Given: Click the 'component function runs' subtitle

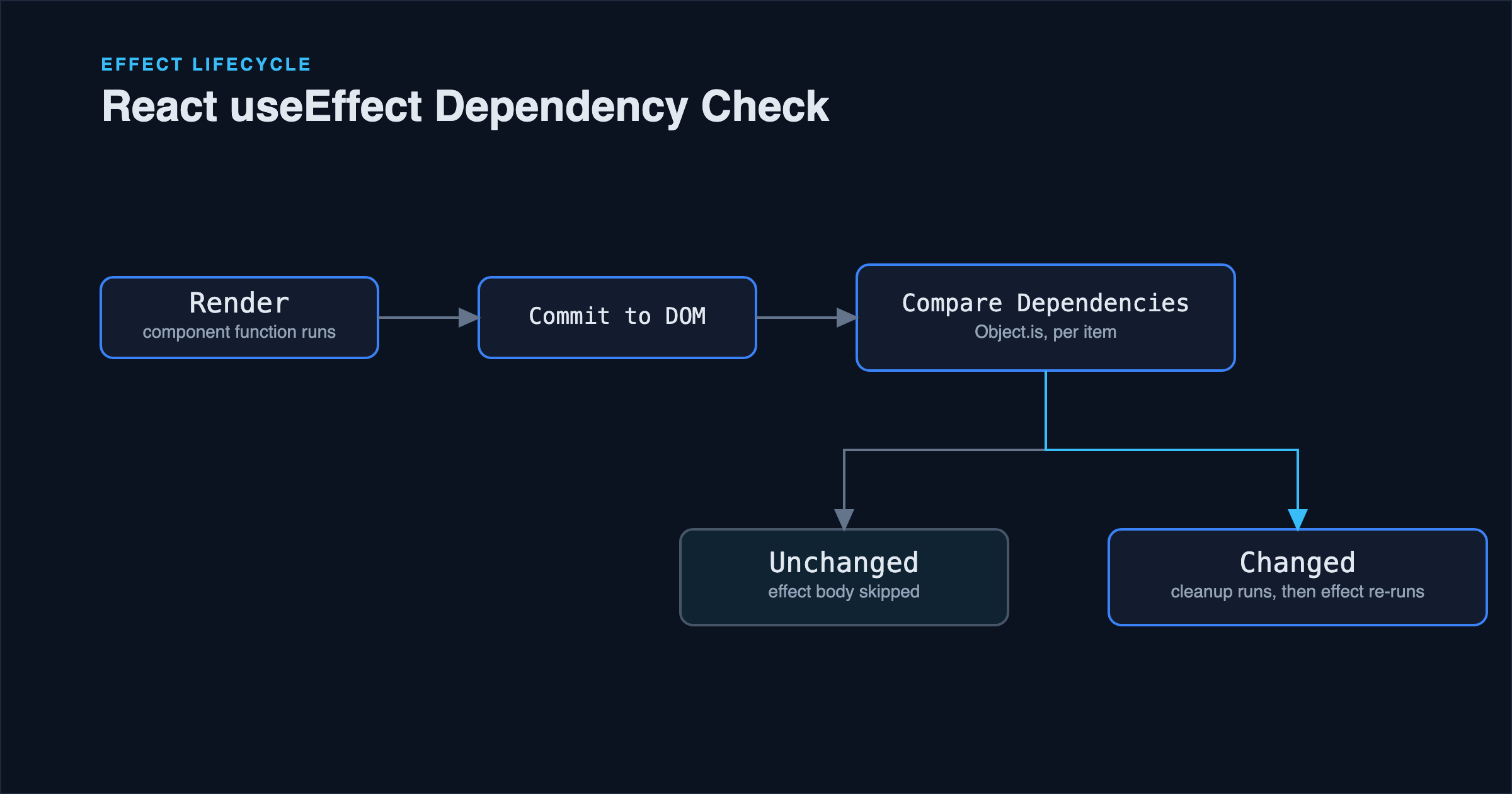Looking at the screenshot, I should pos(239,332).
